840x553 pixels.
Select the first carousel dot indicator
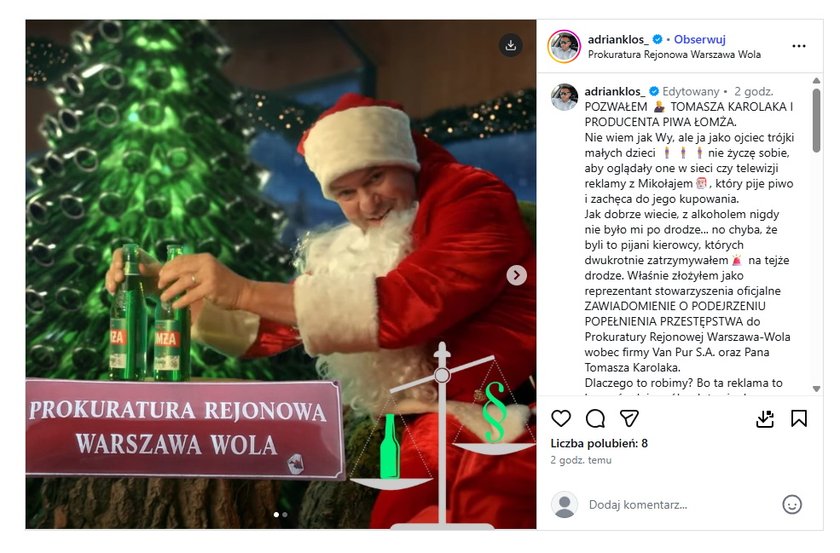276,514
